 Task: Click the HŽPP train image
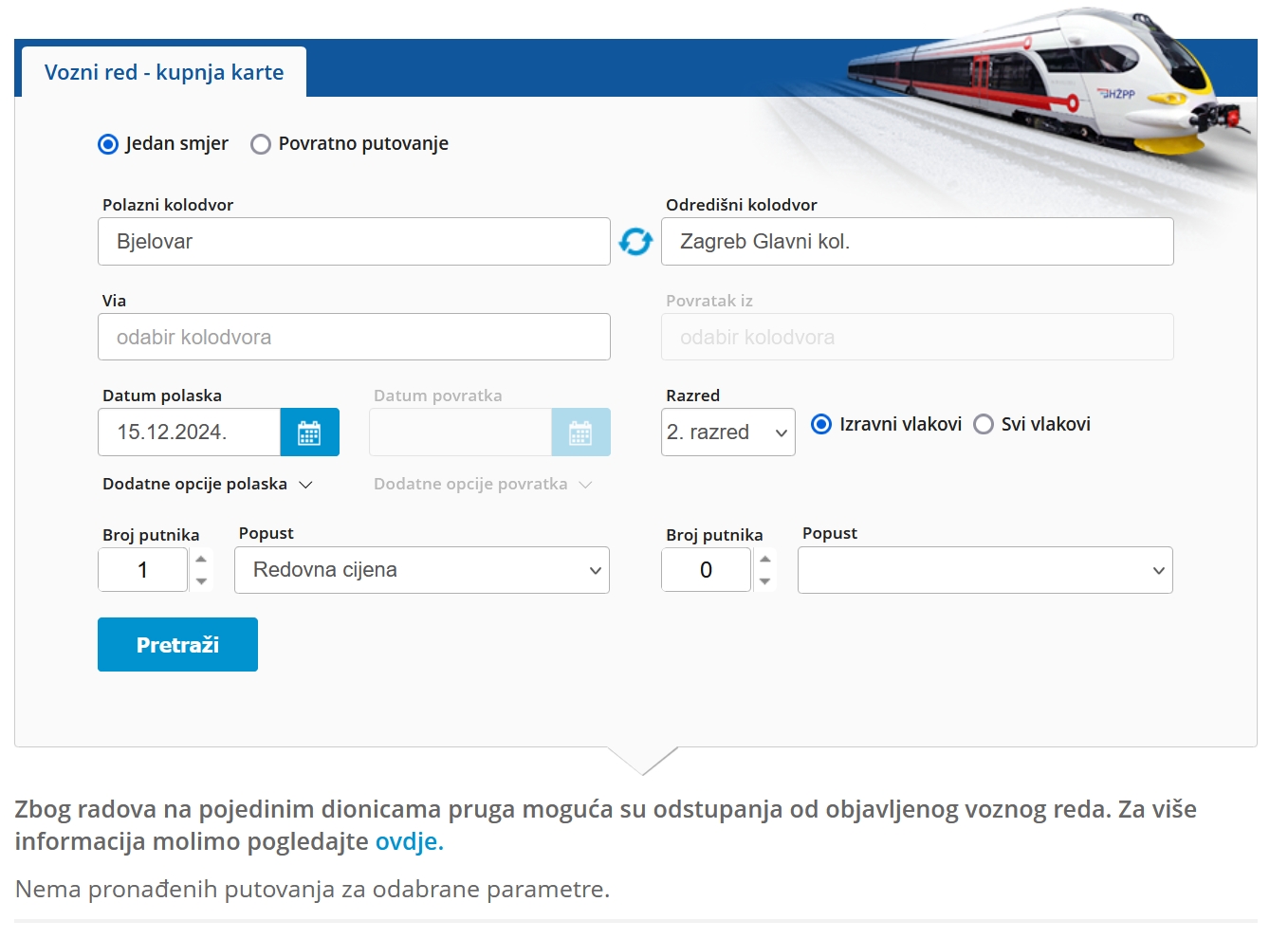coord(1048,83)
